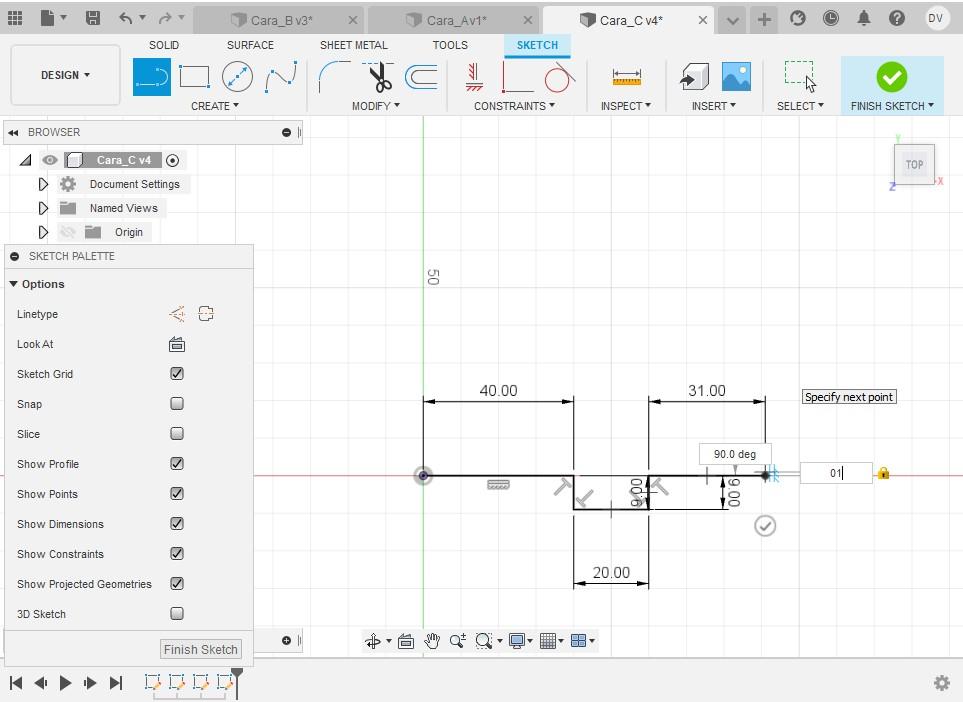Open the DESIGN workspace dropdown

65,75
